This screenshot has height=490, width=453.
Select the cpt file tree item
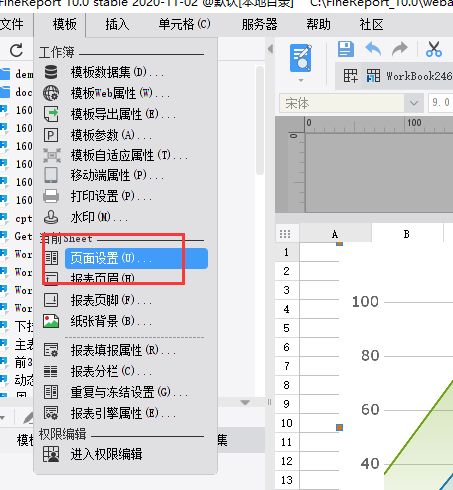16,219
